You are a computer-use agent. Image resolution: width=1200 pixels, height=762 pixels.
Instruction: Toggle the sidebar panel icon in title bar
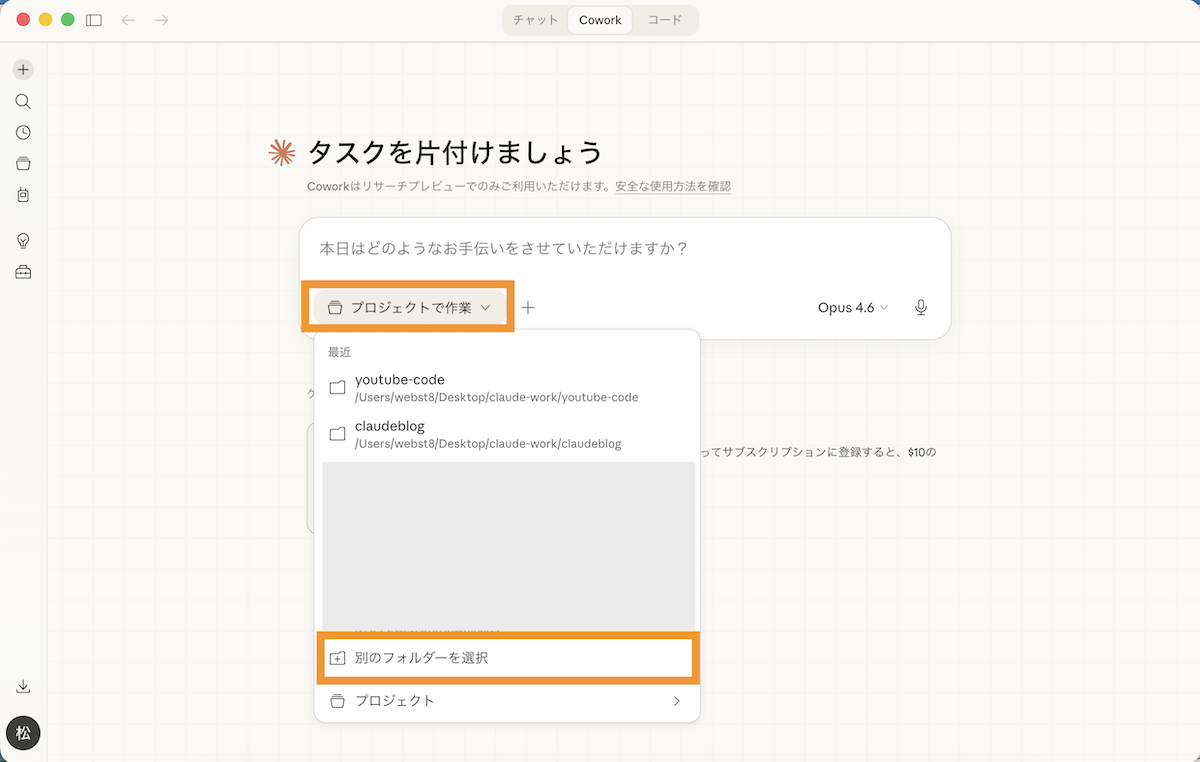94,20
